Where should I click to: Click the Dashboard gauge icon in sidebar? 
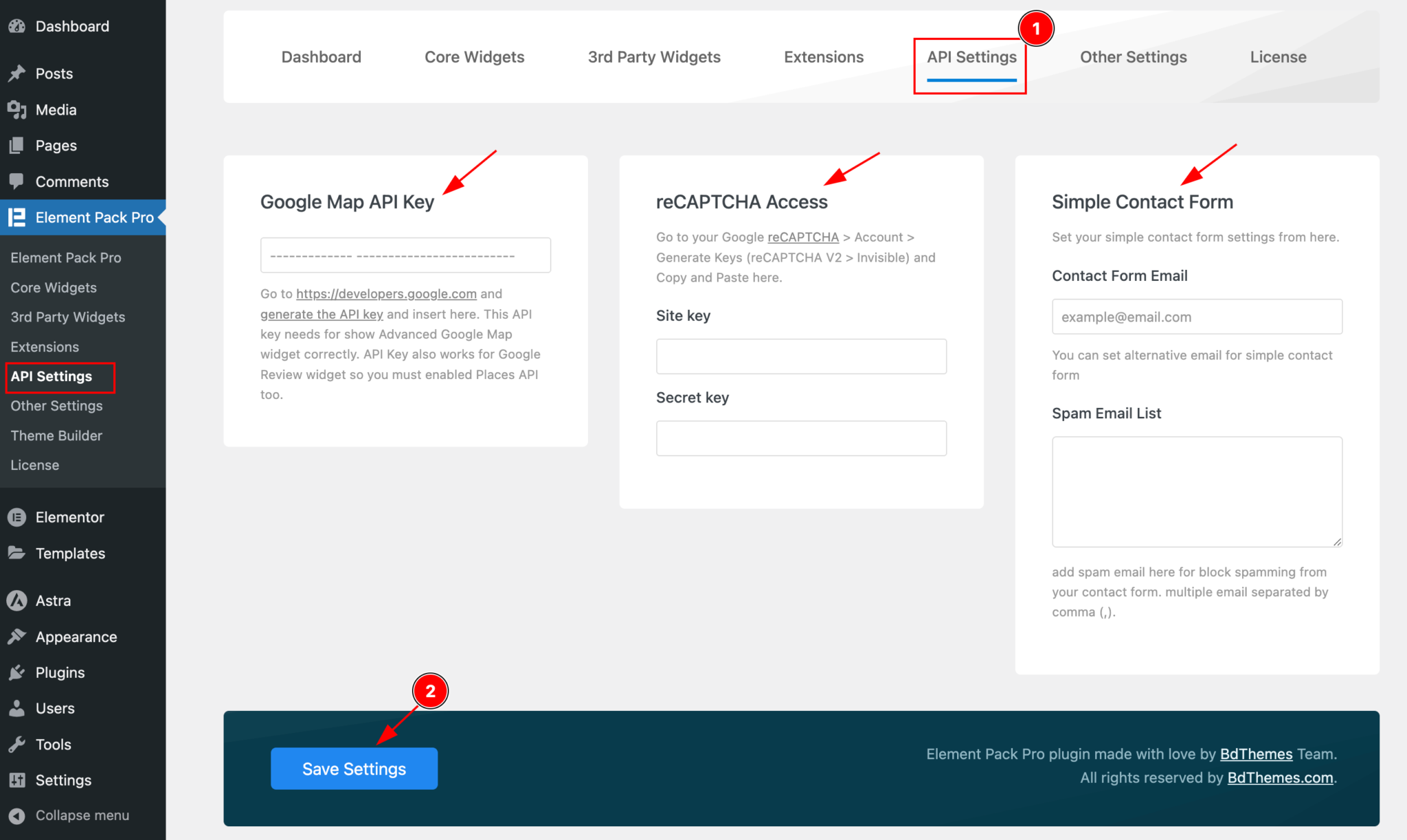[x=16, y=26]
